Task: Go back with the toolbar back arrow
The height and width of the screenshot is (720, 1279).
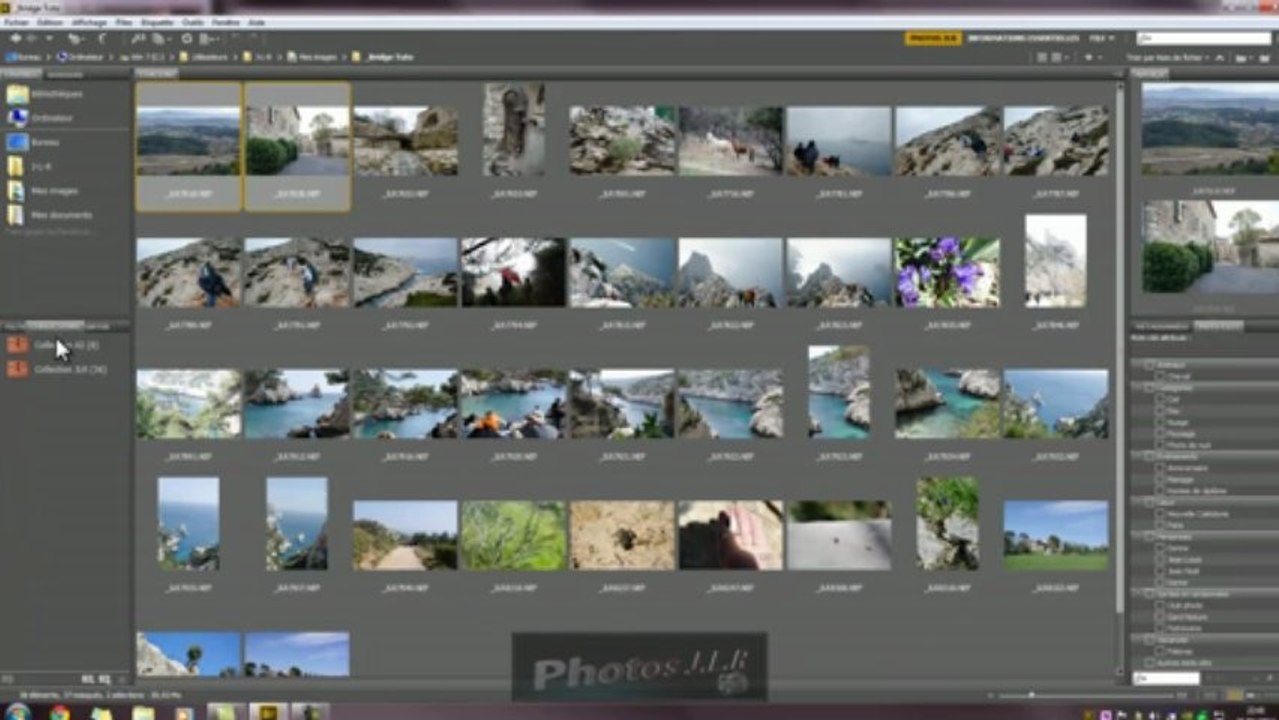Action: (x=16, y=39)
